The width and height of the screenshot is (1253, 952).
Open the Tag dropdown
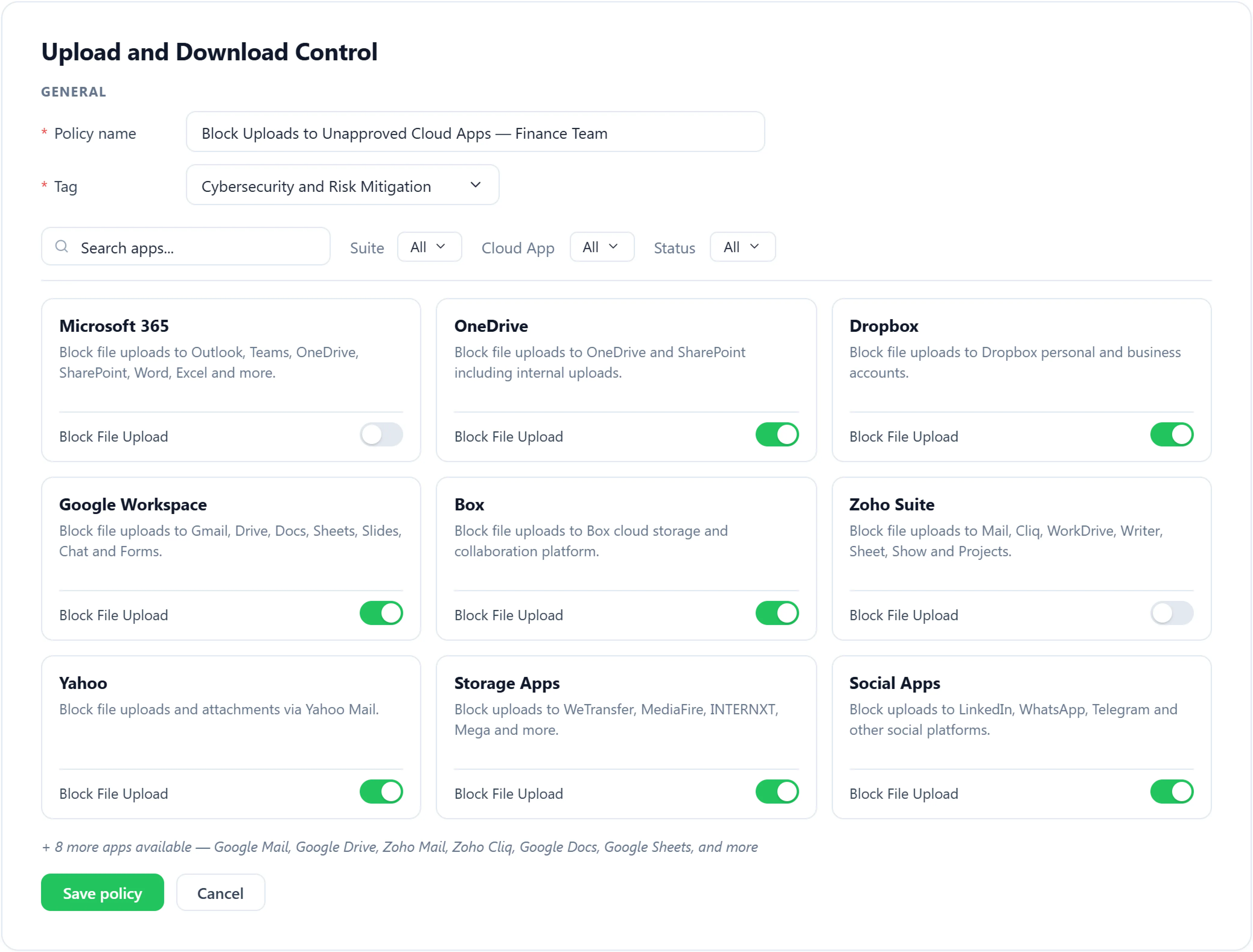click(x=343, y=185)
